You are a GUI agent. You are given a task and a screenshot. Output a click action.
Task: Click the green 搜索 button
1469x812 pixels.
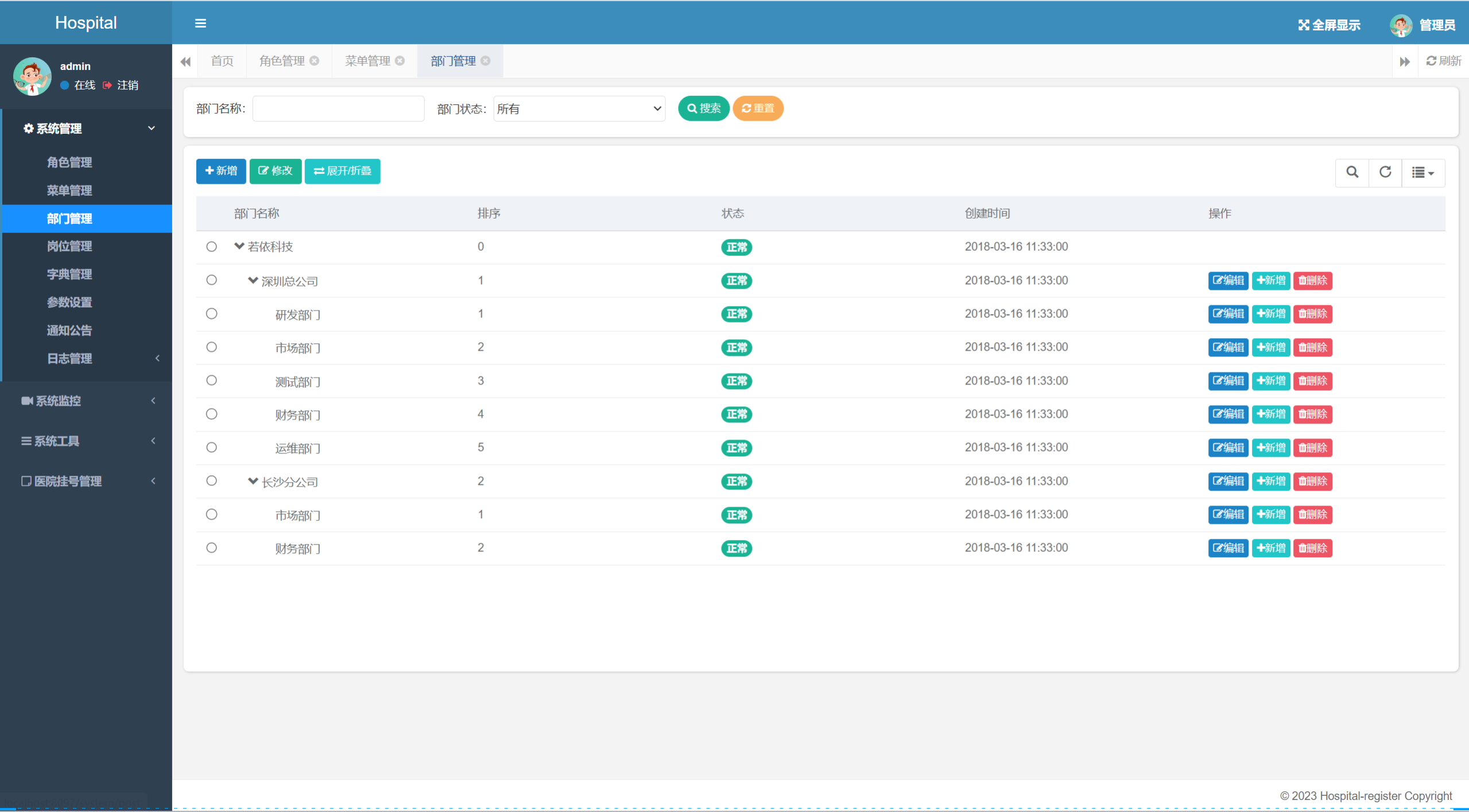pyautogui.click(x=703, y=108)
